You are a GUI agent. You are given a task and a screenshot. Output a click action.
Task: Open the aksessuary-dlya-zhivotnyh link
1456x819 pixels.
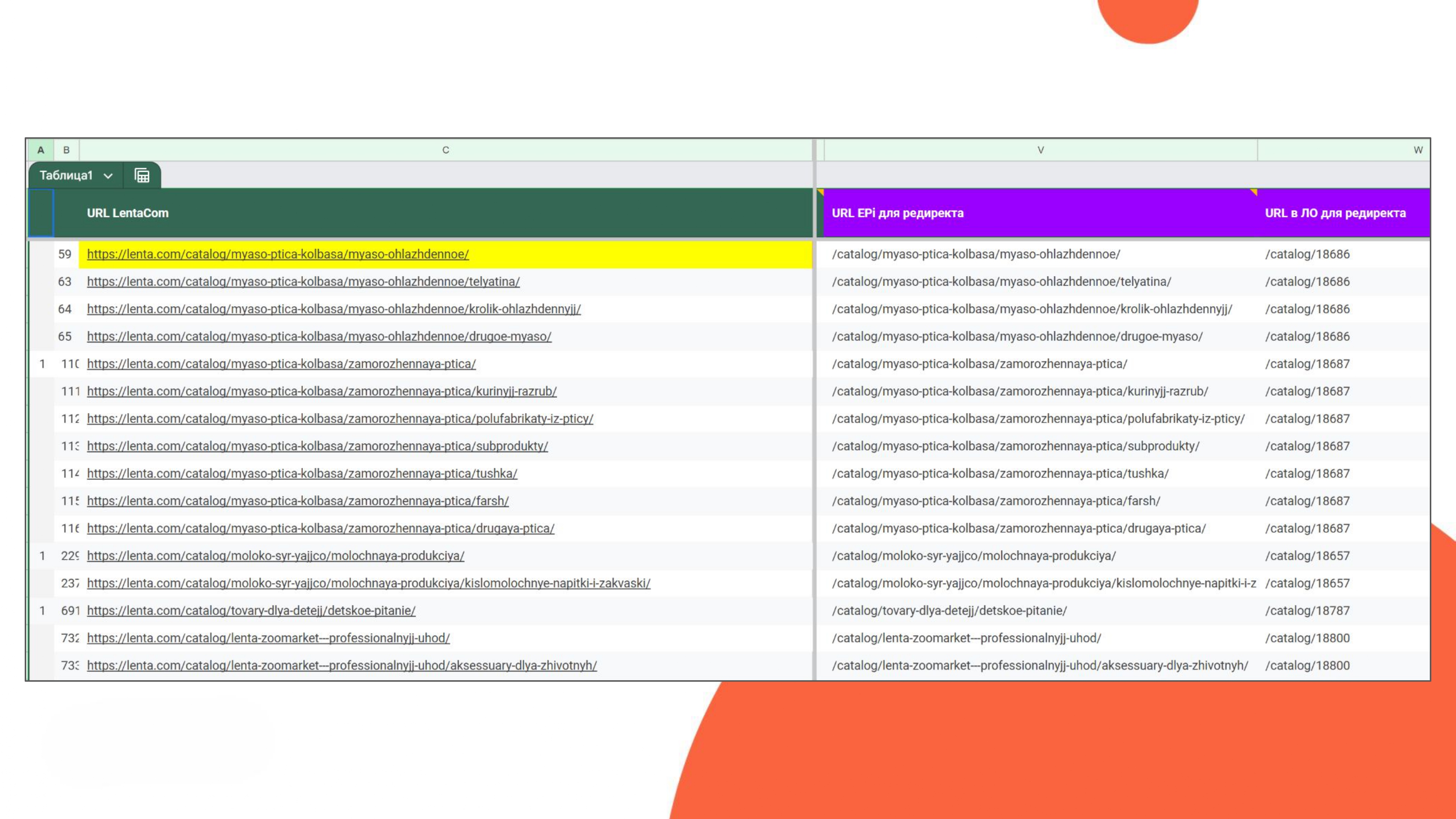(x=342, y=665)
